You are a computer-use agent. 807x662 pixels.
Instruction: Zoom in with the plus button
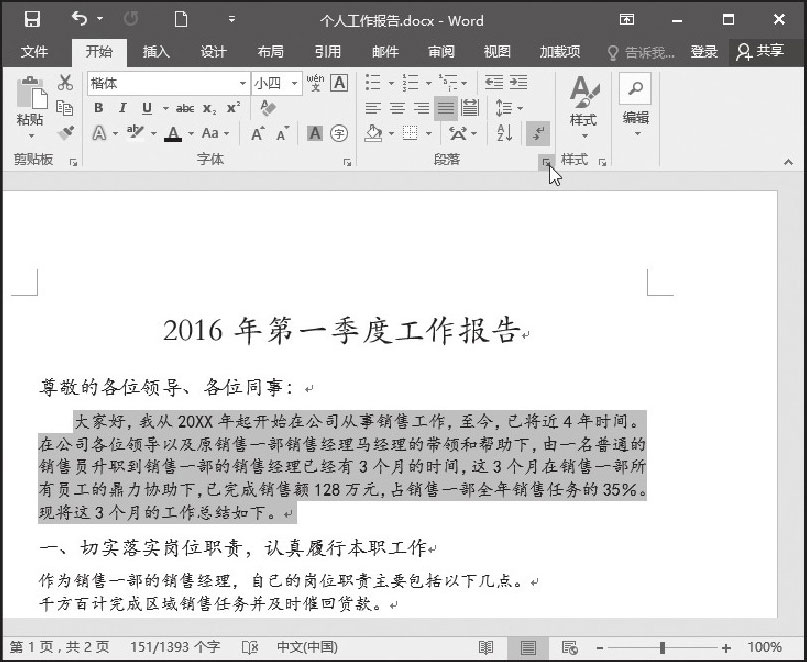(726, 648)
